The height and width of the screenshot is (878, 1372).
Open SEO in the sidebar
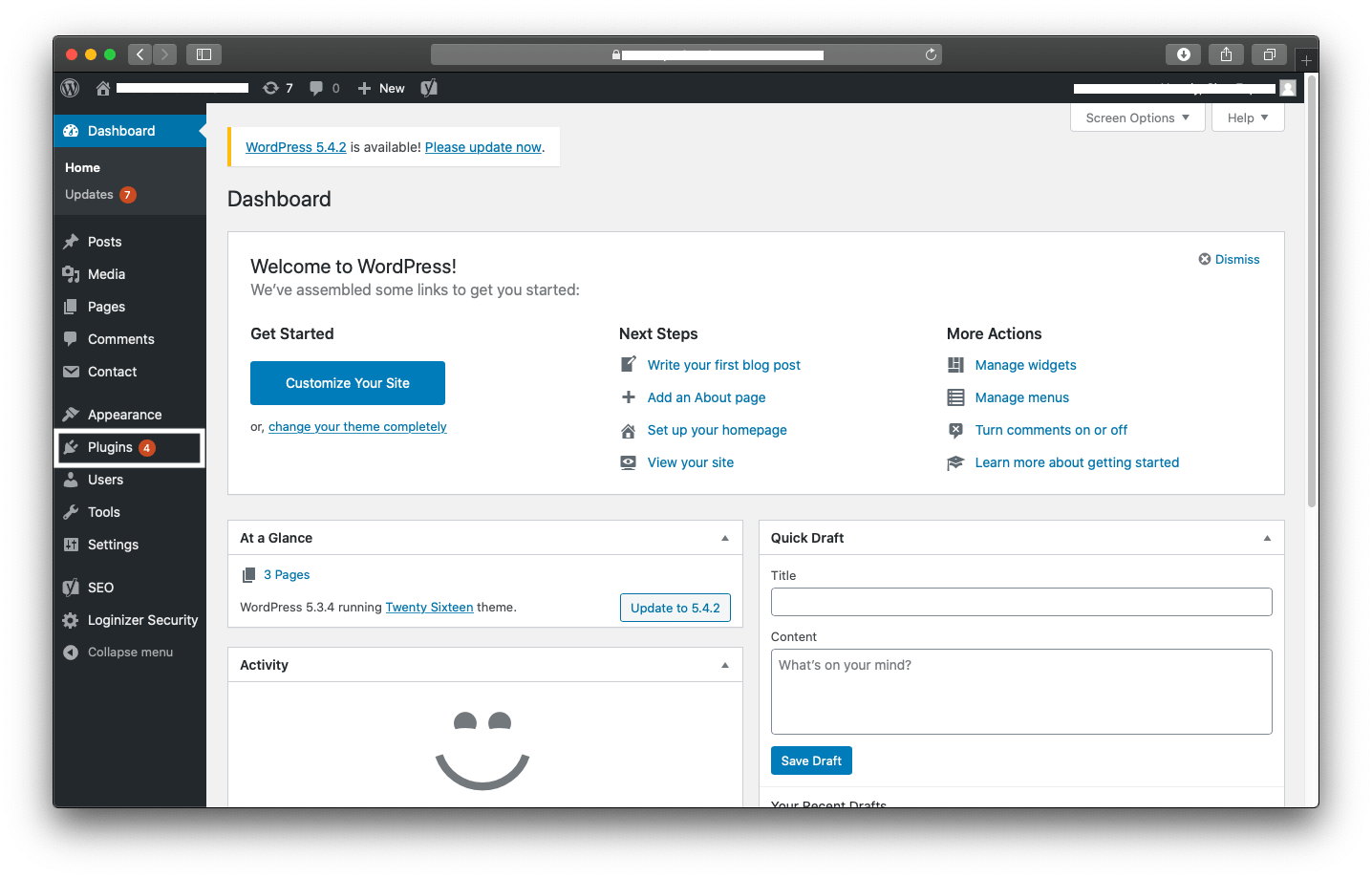[x=130, y=588]
